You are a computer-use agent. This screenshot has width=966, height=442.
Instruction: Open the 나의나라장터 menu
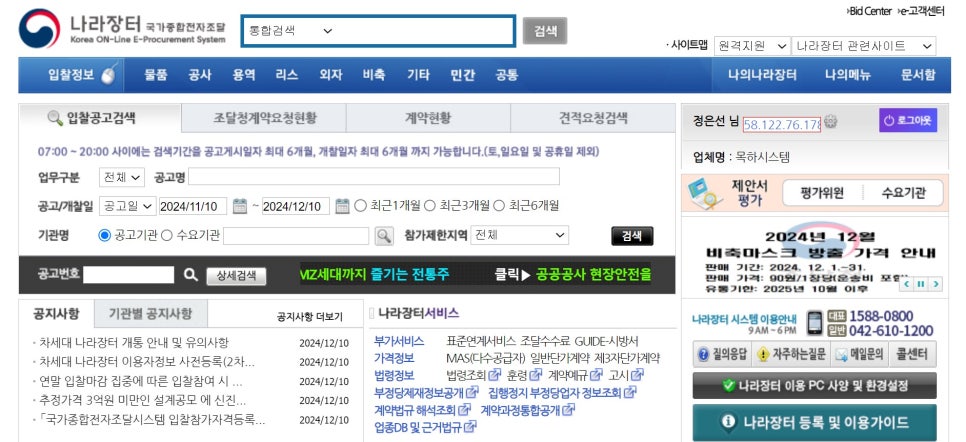click(x=762, y=75)
